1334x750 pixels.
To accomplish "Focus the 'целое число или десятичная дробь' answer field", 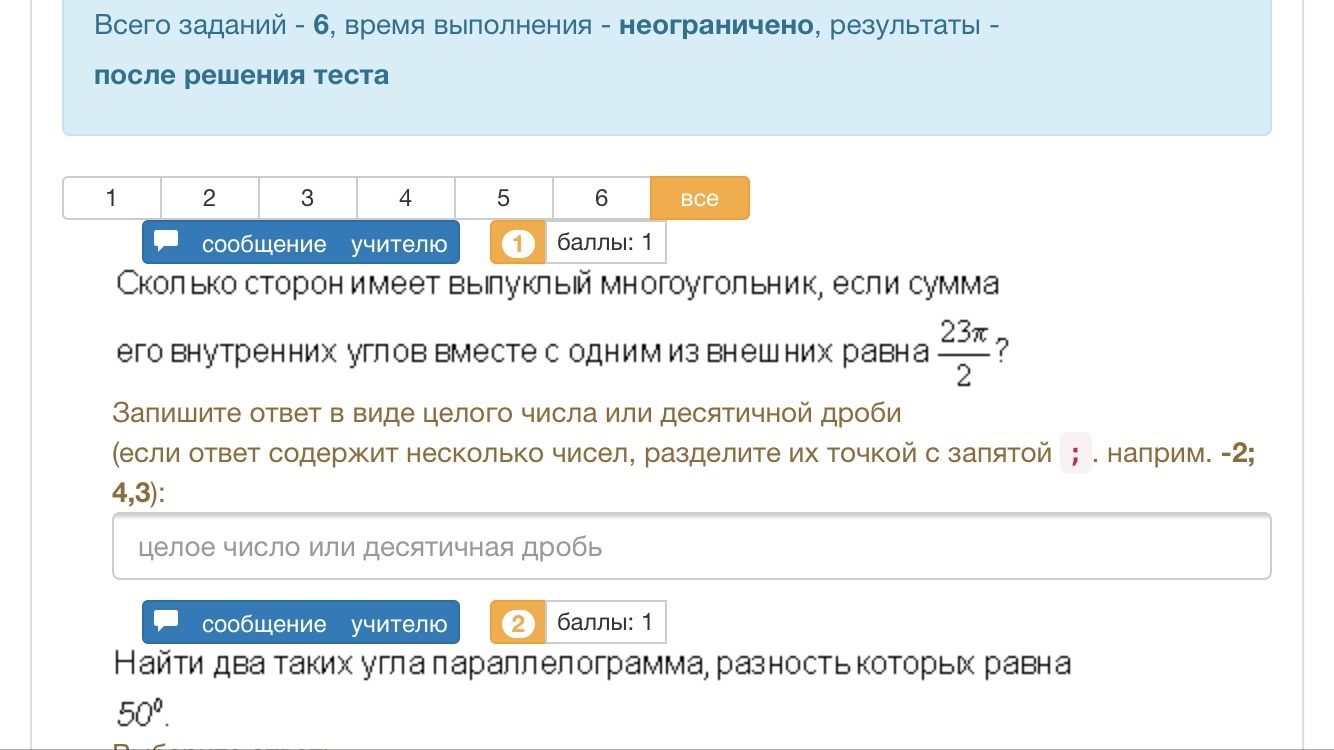I will 692,546.
